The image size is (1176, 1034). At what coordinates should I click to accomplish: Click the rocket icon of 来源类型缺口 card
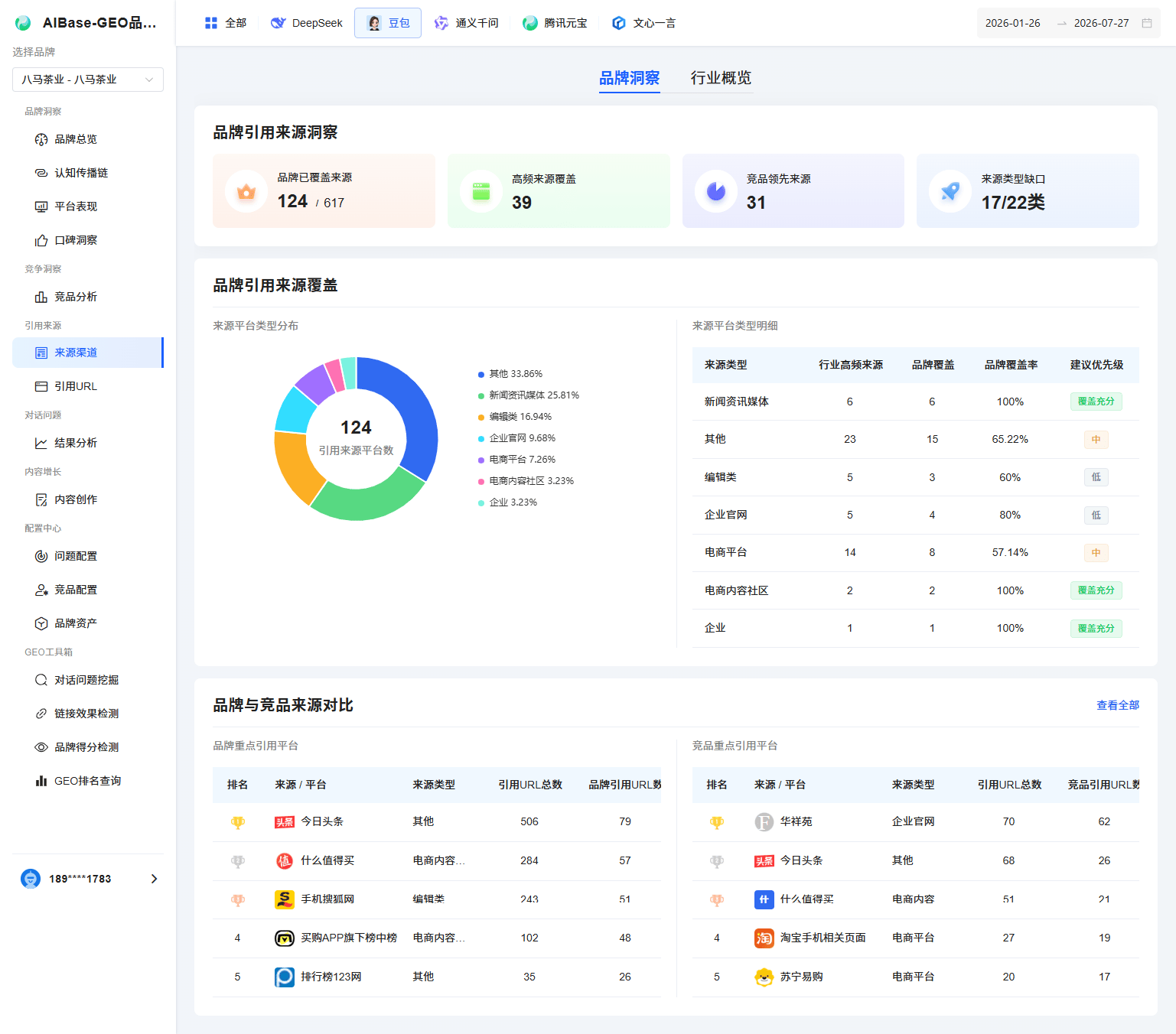click(950, 191)
